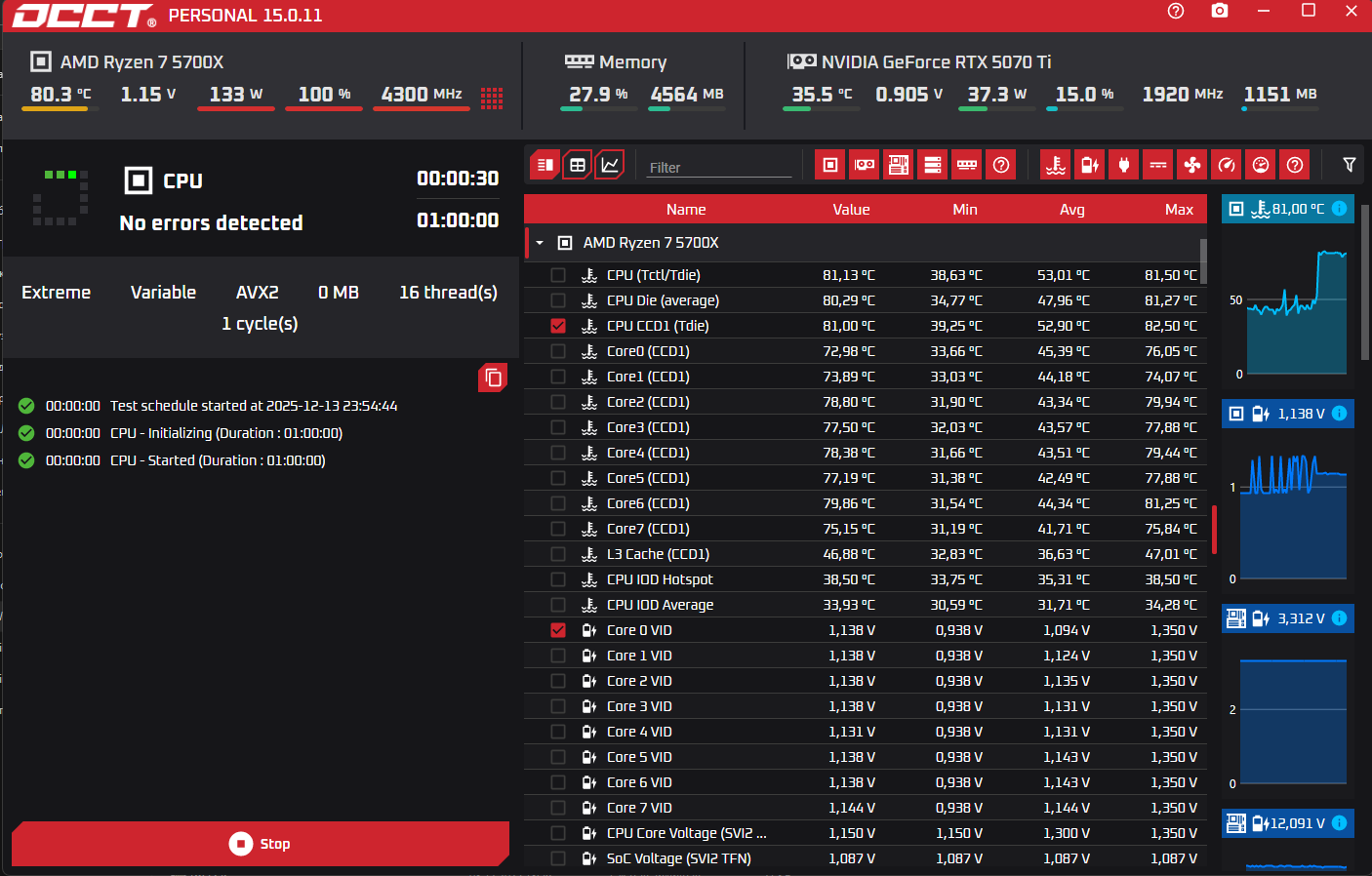Image resolution: width=1372 pixels, height=876 pixels.
Task: Uncheck the Core 0 VID checkbox
Action: [558, 630]
